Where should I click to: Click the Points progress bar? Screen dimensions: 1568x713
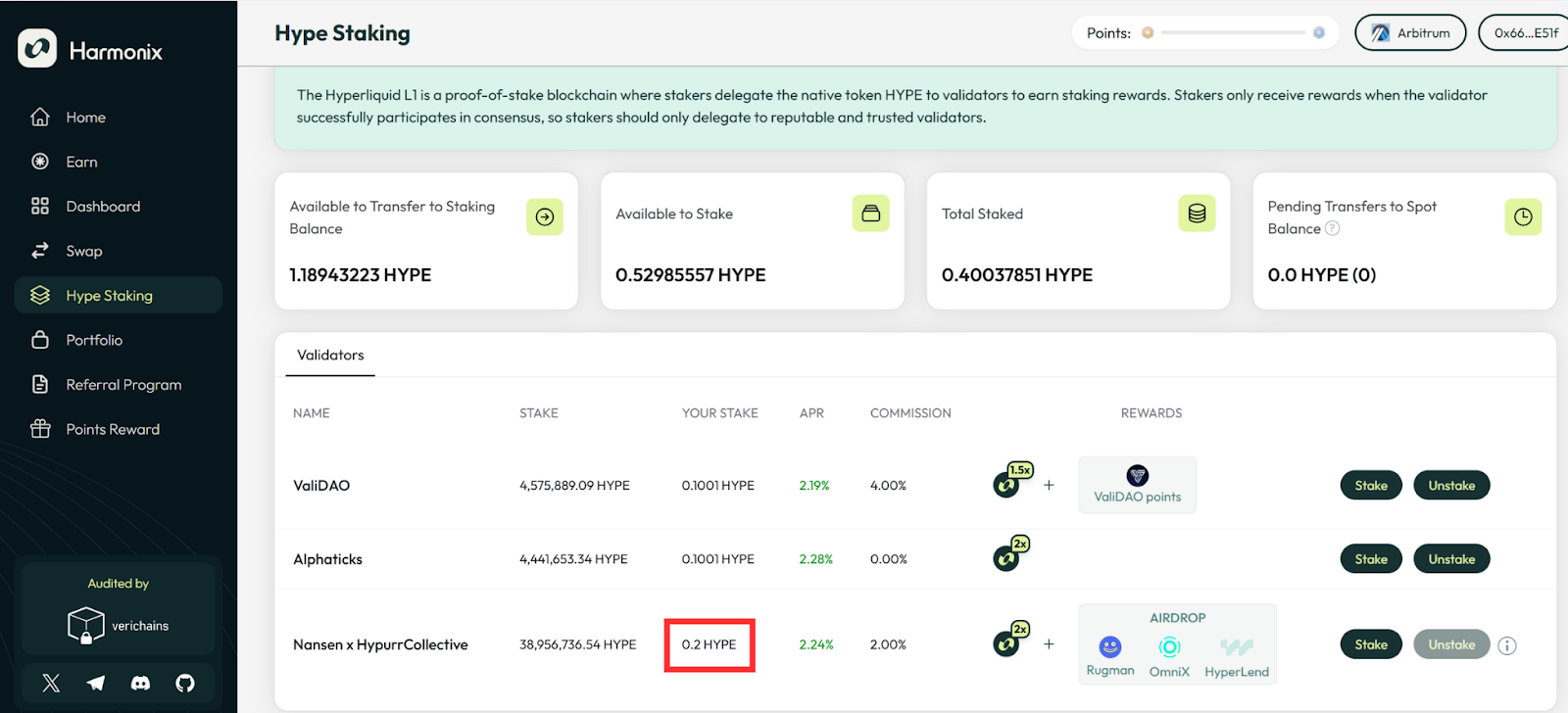point(1233,33)
